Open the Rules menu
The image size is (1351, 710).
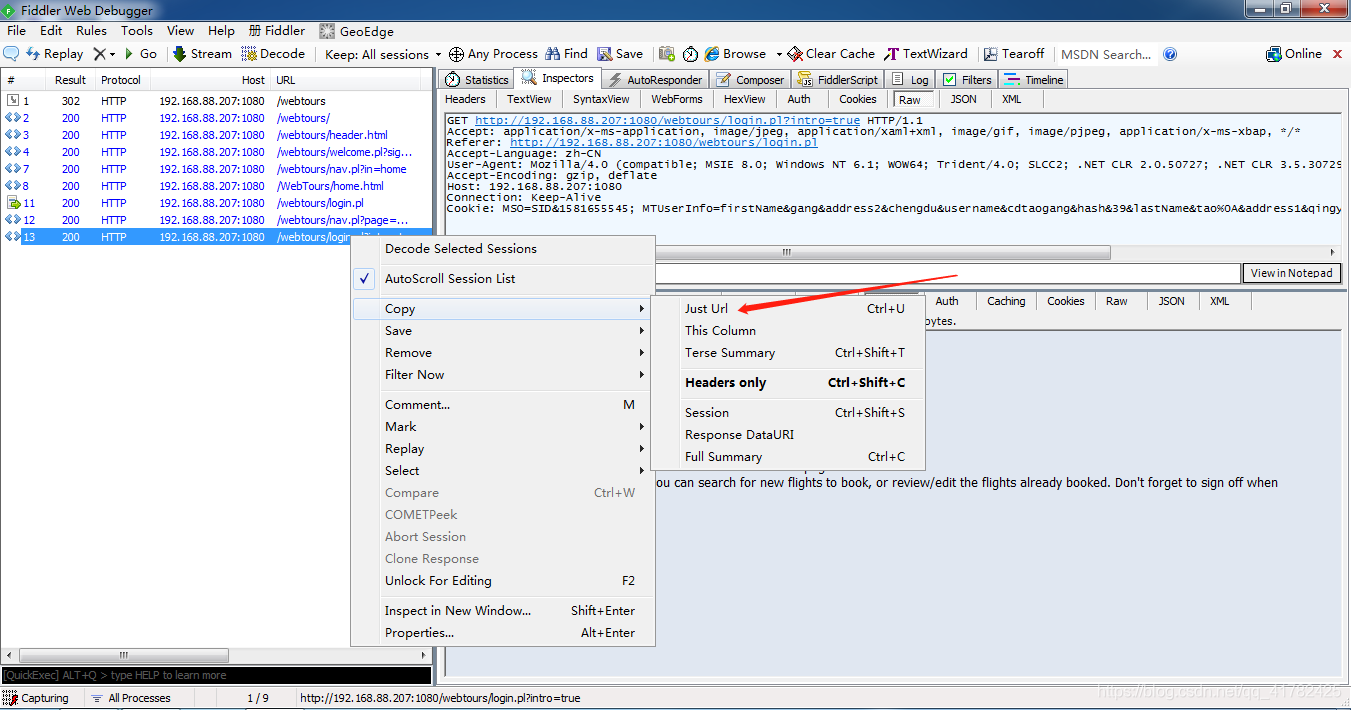(91, 31)
